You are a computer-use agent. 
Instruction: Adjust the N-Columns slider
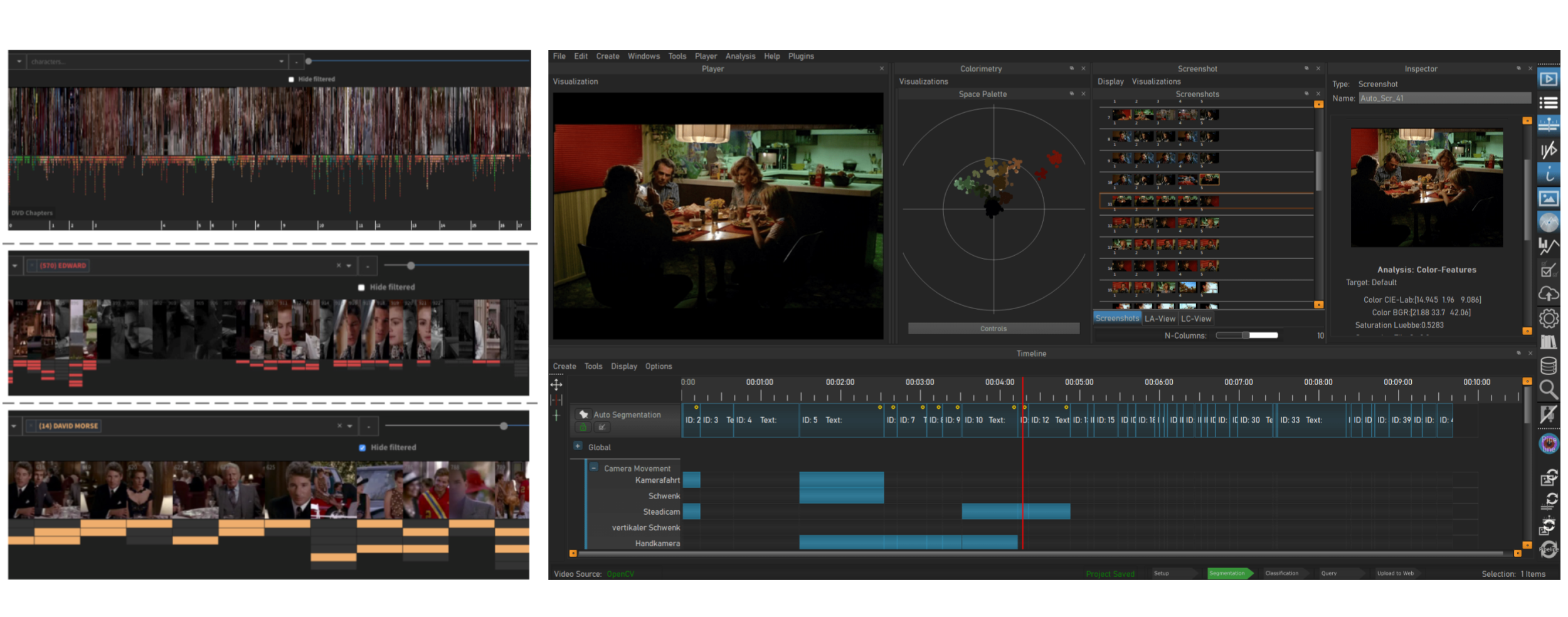(x=1246, y=335)
